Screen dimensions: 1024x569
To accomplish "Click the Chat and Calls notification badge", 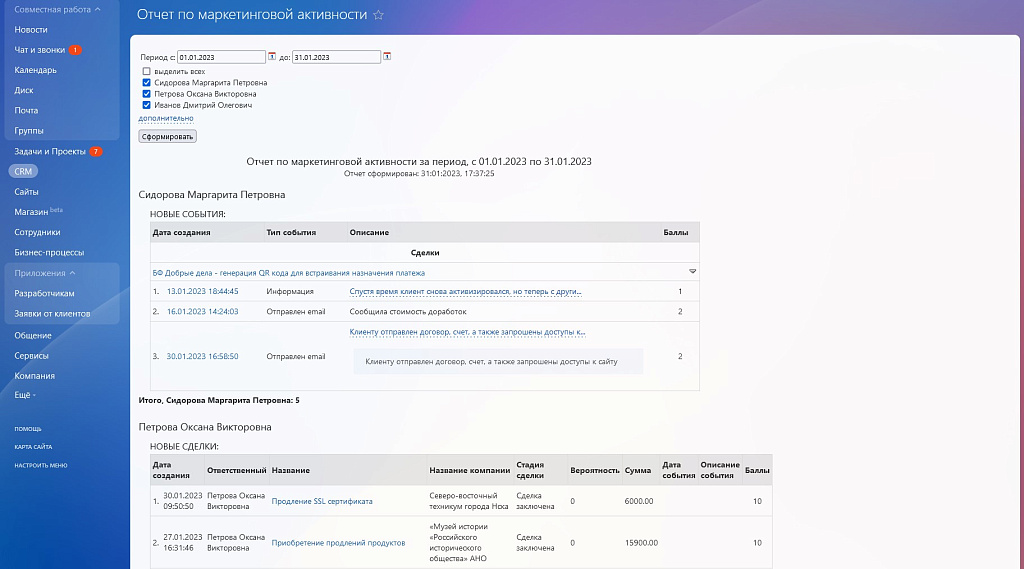I will click(x=76, y=50).
